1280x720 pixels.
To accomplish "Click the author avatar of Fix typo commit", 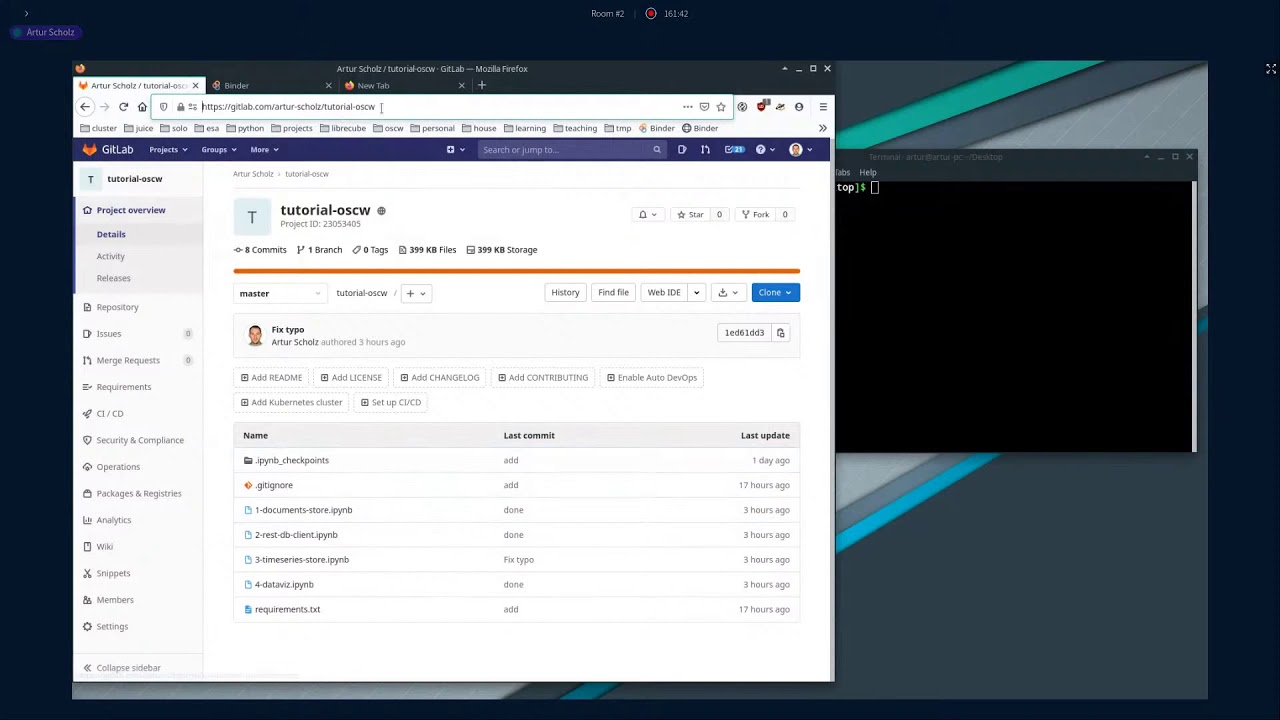I will (x=255, y=336).
